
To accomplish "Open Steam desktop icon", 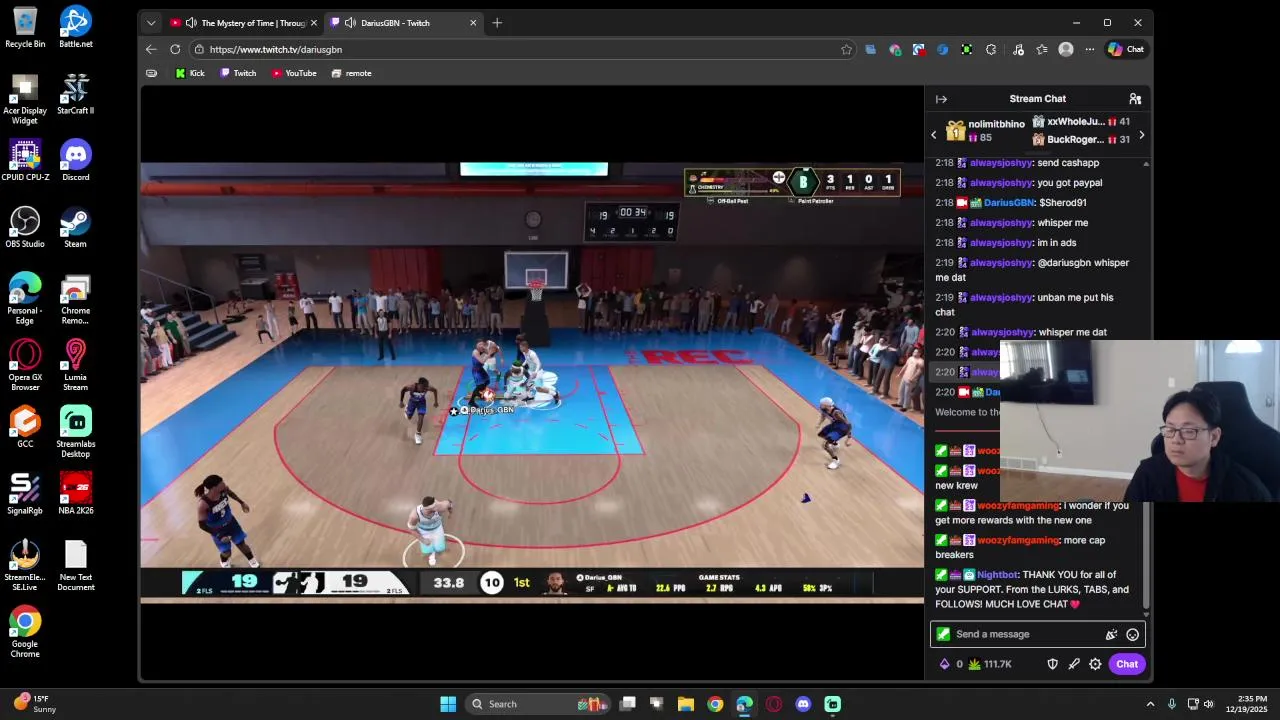I will pyautogui.click(x=75, y=227).
